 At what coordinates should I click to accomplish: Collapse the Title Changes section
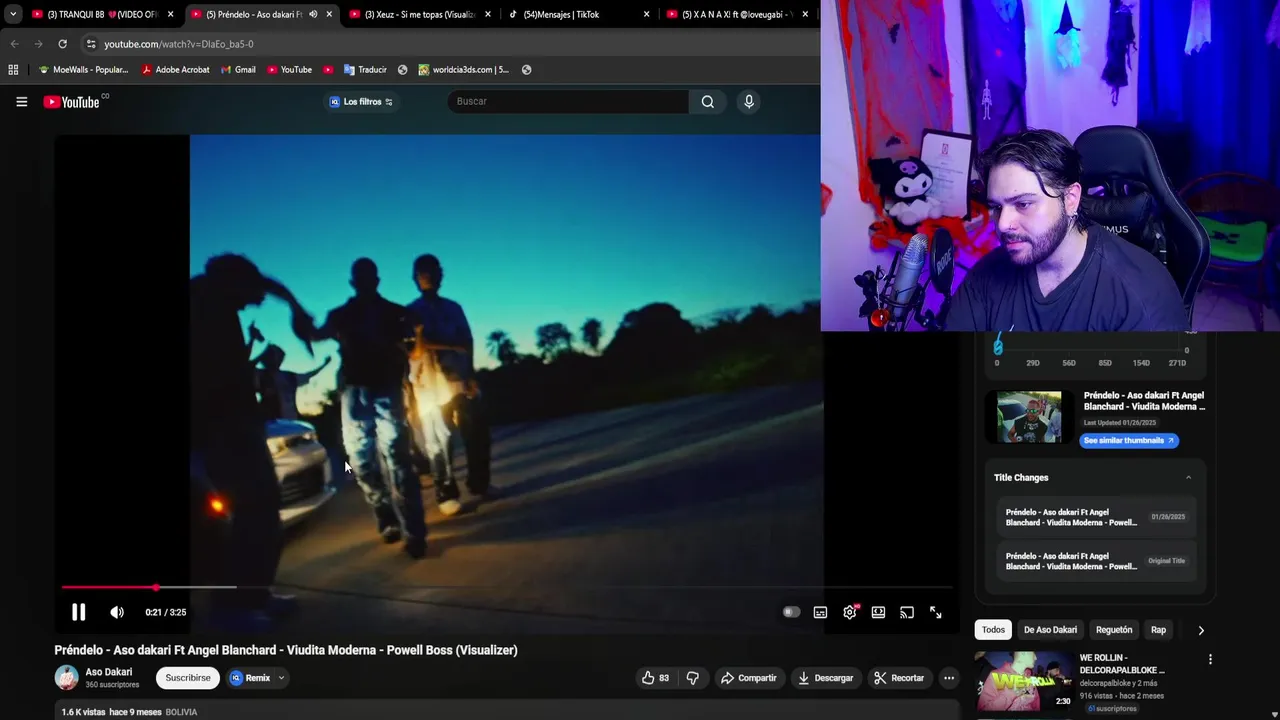point(1188,478)
